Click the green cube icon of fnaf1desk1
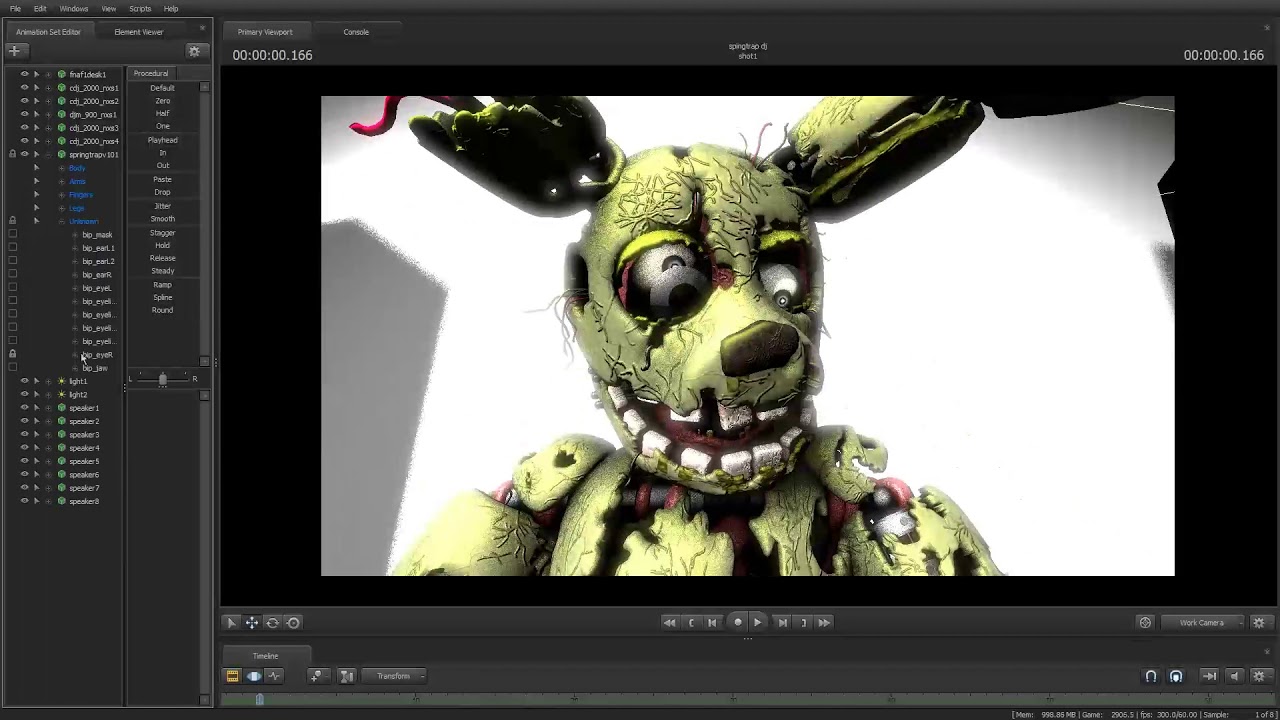Image resolution: width=1280 pixels, height=720 pixels. 61,74
